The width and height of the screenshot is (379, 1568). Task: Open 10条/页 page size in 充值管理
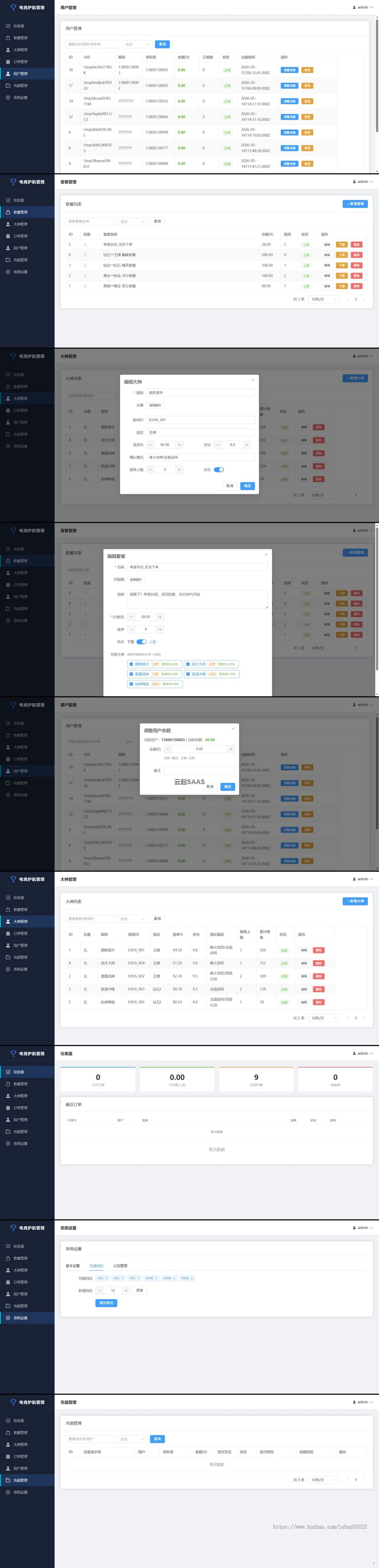tap(324, 1480)
